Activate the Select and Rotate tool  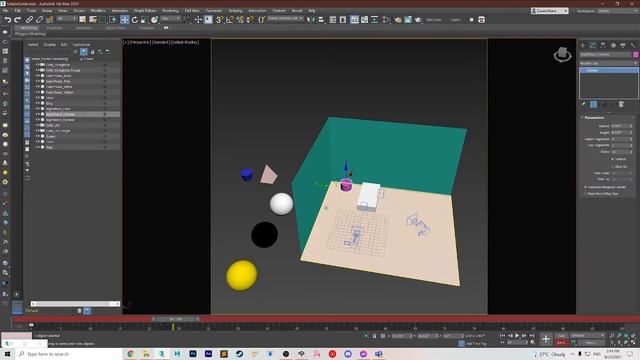tap(135, 20)
